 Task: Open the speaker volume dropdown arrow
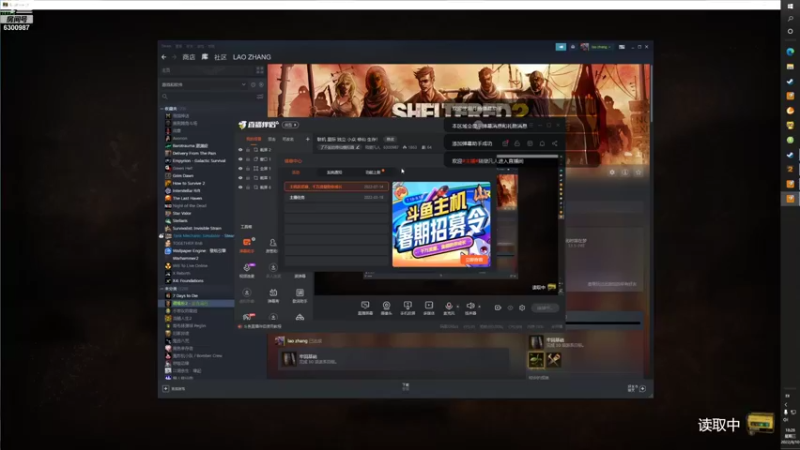[x=479, y=307]
